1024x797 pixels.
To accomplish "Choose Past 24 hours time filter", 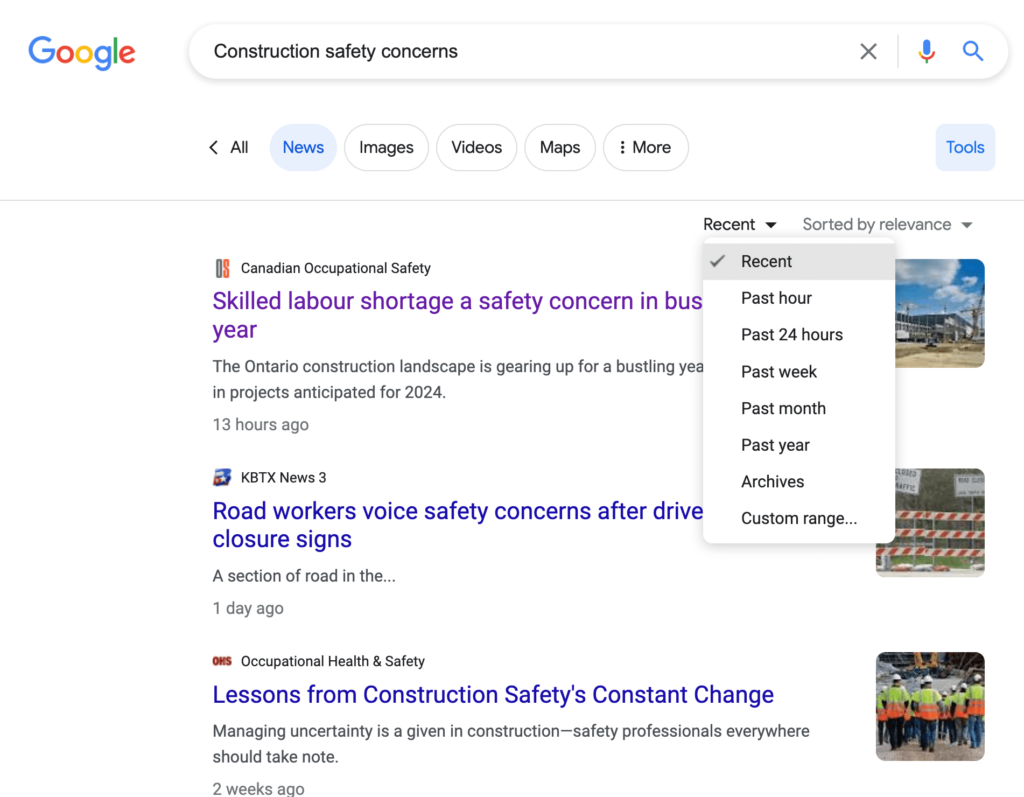I will (791, 335).
